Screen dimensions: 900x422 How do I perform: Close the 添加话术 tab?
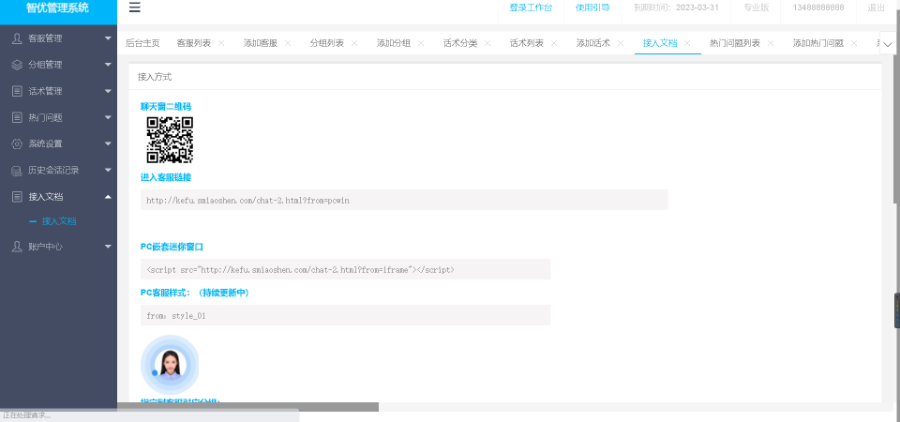620,43
